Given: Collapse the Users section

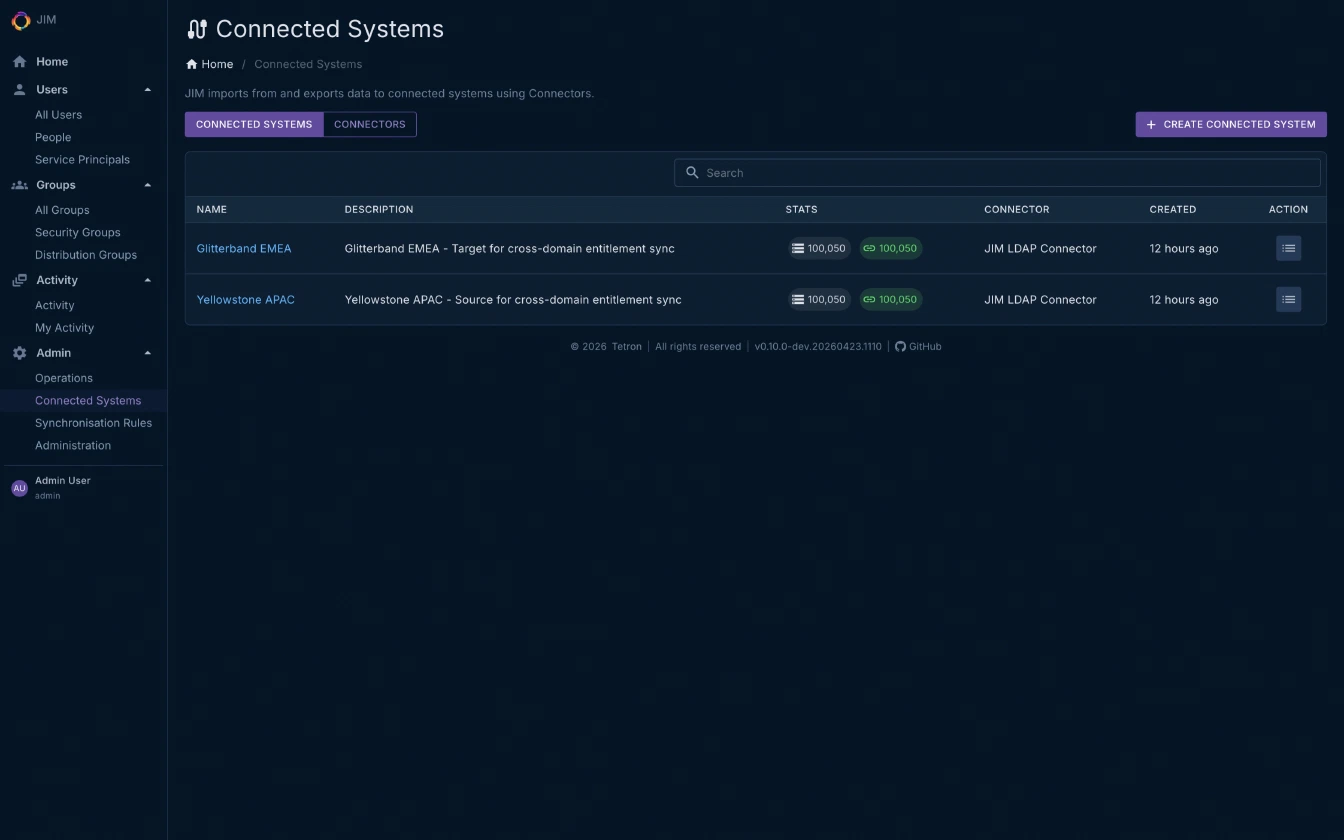Looking at the screenshot, I should [147, 89].
